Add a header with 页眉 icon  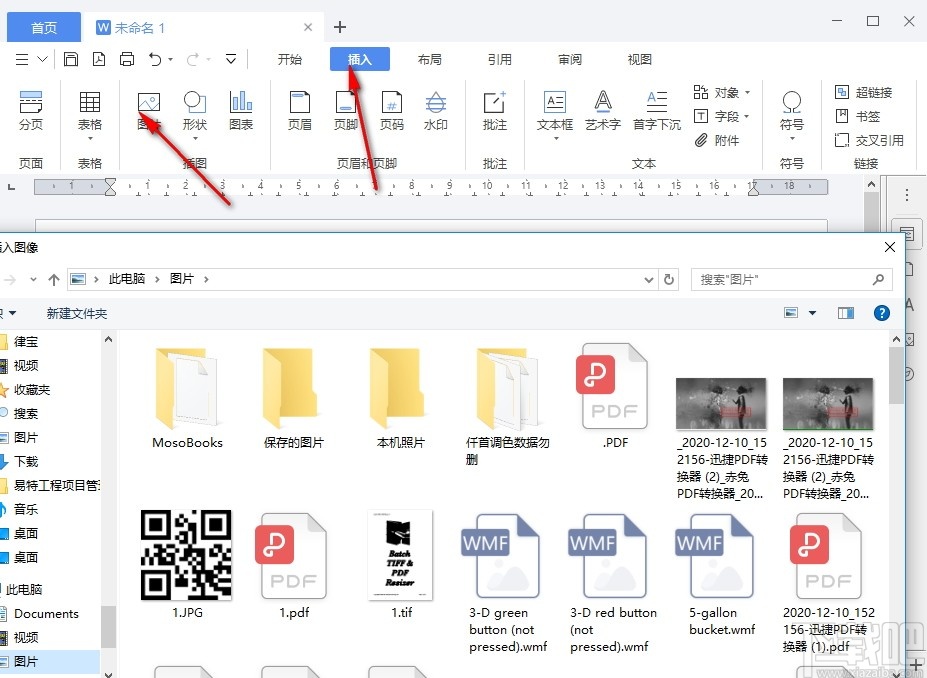click(x=300, y=102)
